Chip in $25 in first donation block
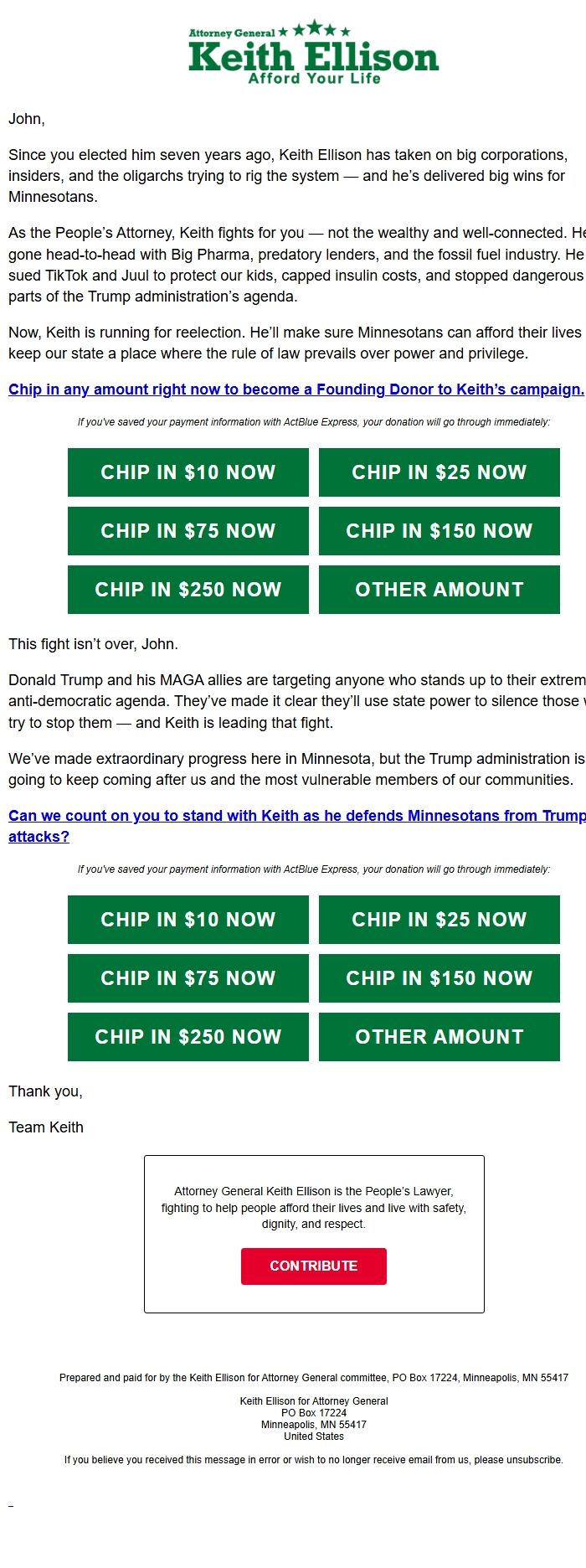 click(439, 472)
